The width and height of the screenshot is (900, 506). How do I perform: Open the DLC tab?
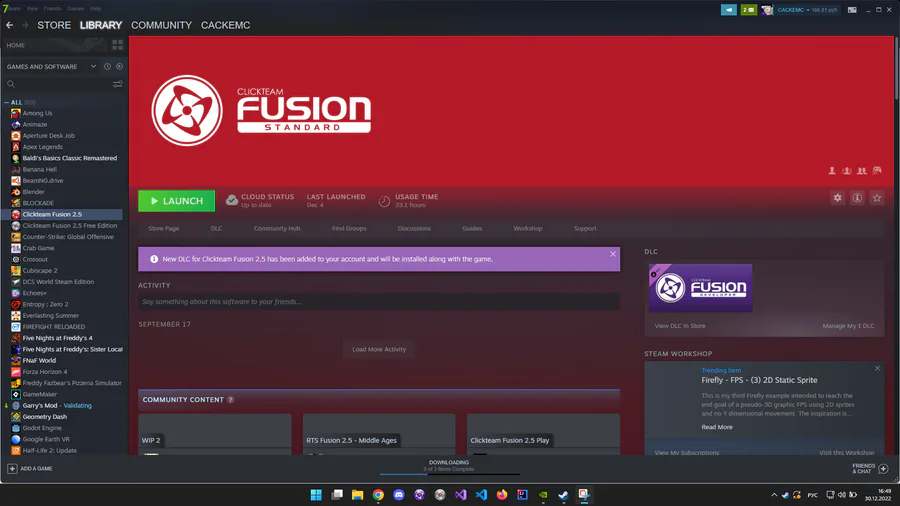click(216, 228)
